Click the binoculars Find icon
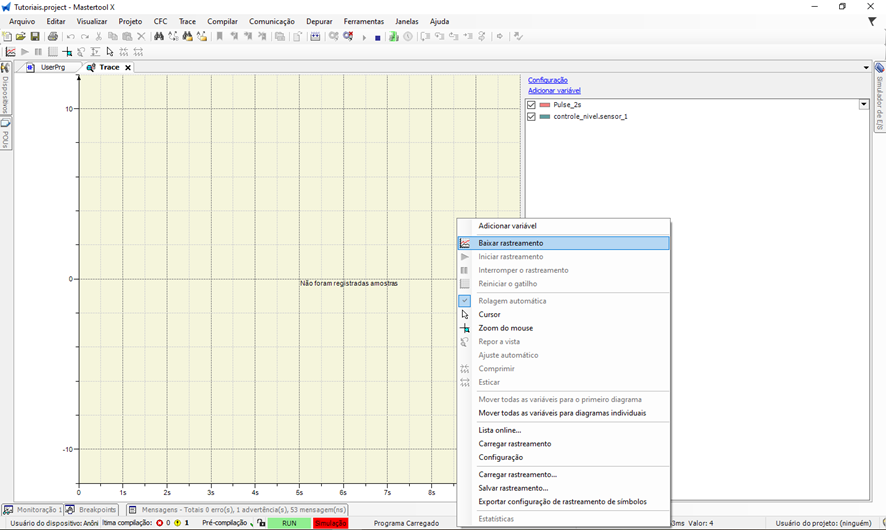The height and width of the screenshot is (530, 886). pyautogui.click(x=159, y=37)
